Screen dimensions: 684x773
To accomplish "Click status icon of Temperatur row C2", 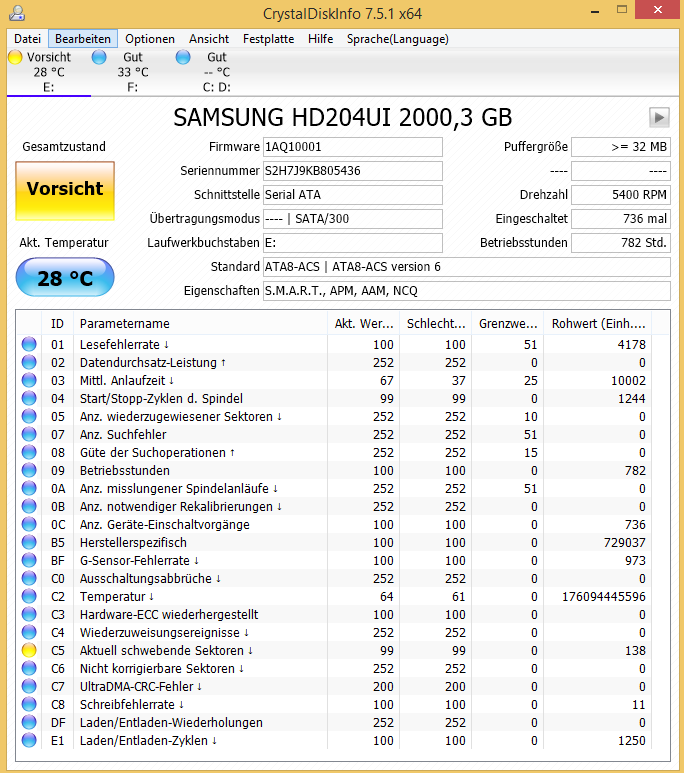I will [x=29, y=596].
